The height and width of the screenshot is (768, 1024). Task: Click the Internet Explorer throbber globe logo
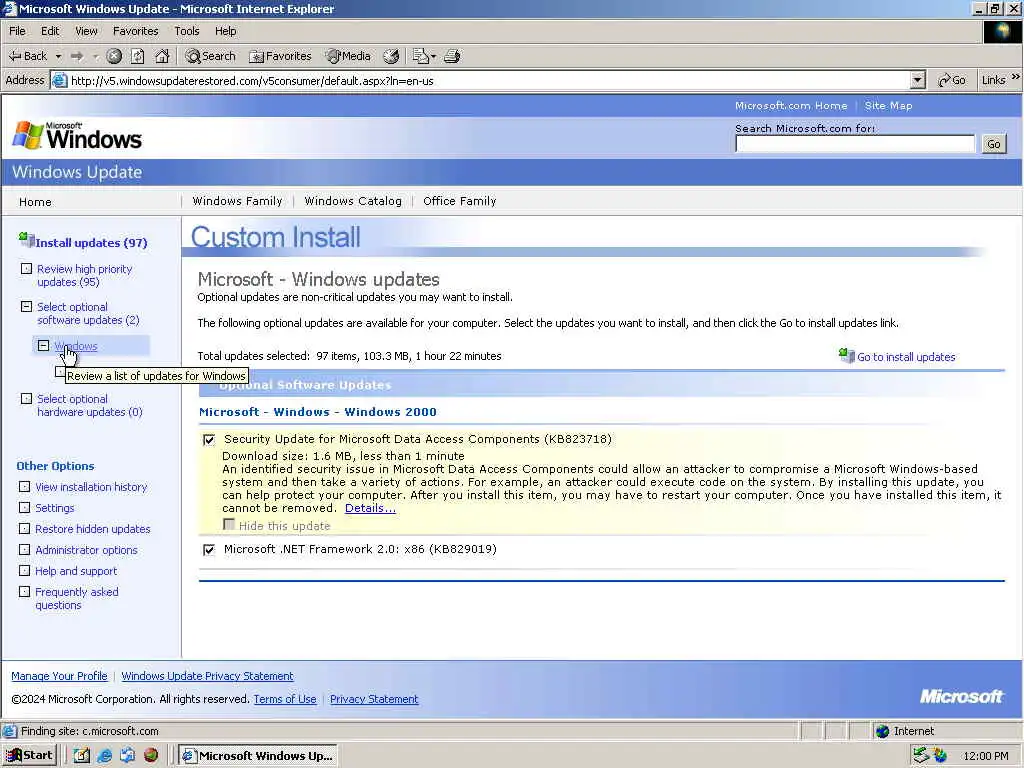[1002, 31]
